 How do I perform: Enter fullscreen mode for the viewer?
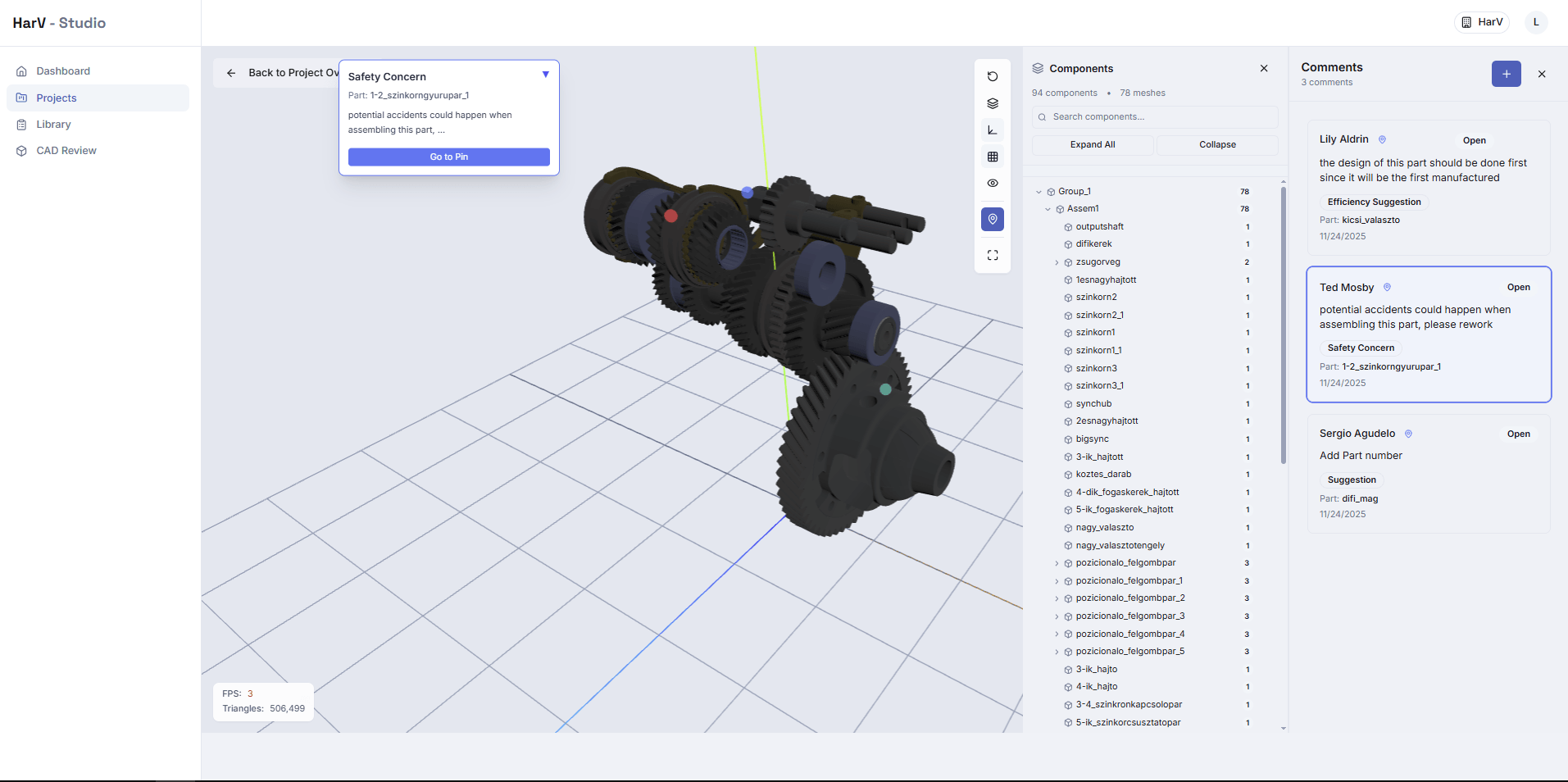tap(992, 255)
